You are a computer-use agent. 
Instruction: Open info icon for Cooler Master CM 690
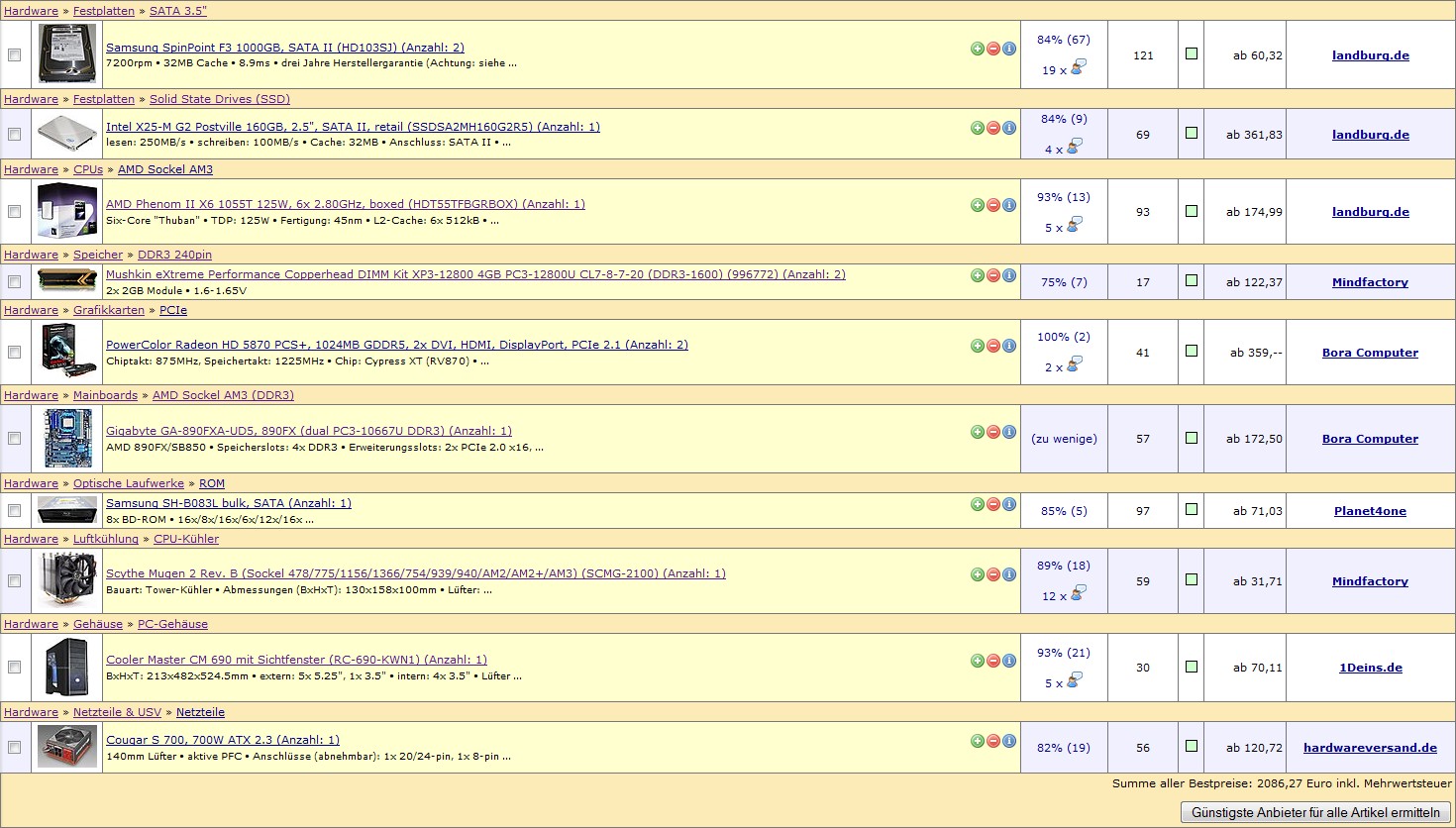1009,661
